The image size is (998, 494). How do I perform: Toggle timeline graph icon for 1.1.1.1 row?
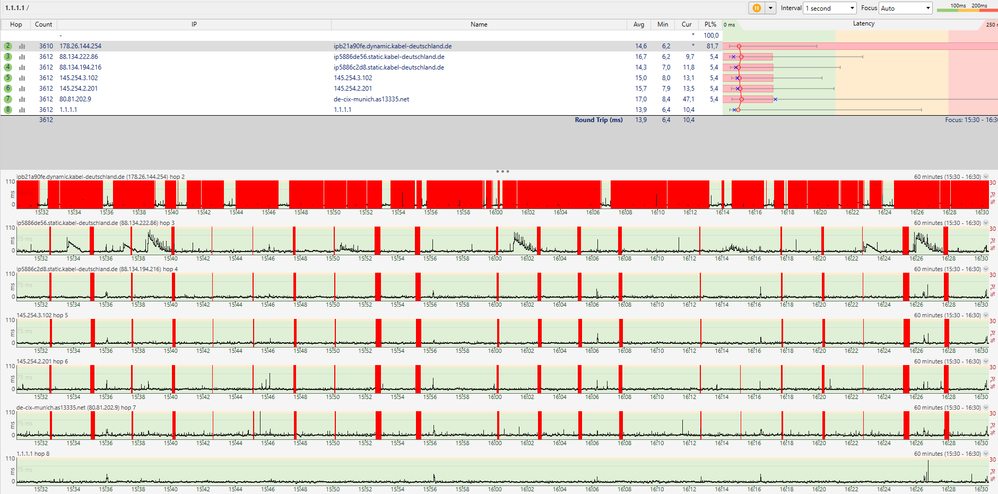(22, 109)
